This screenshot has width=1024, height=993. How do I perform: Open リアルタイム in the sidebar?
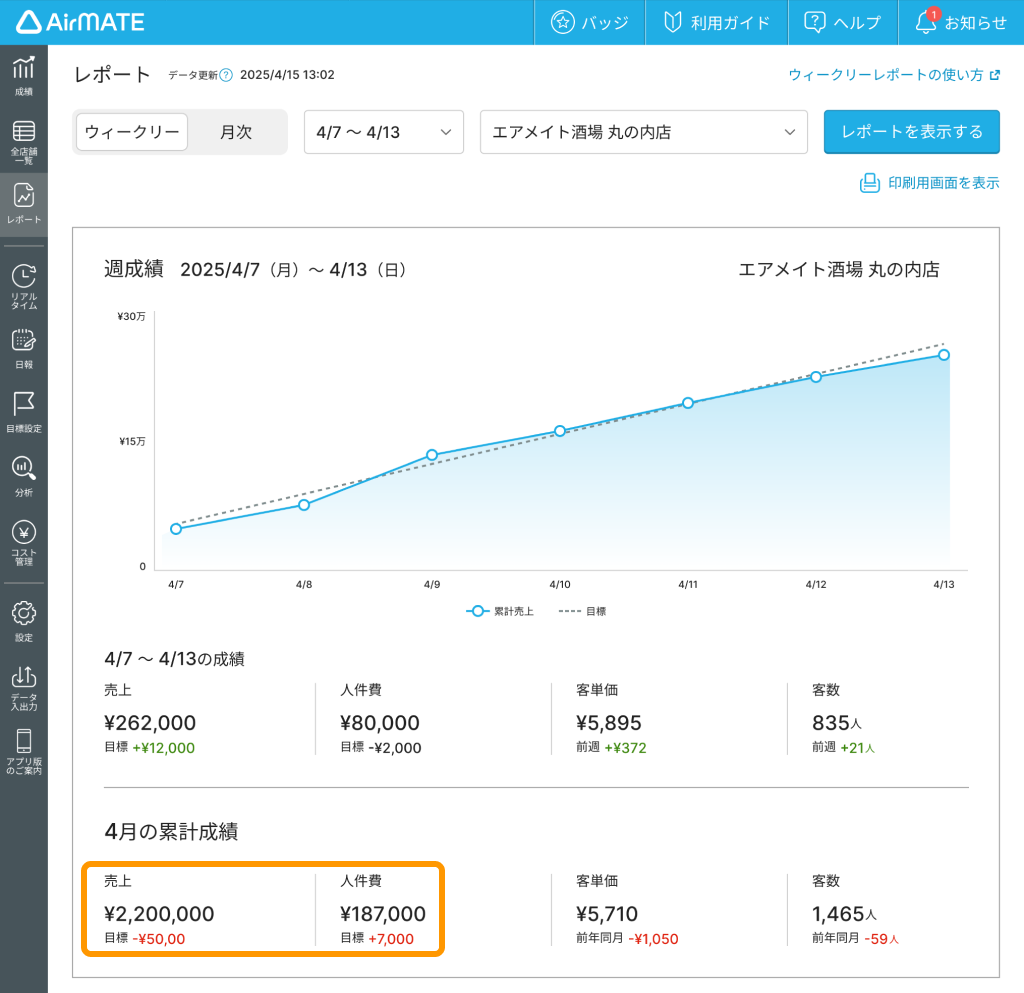click(x=24, y=287)
